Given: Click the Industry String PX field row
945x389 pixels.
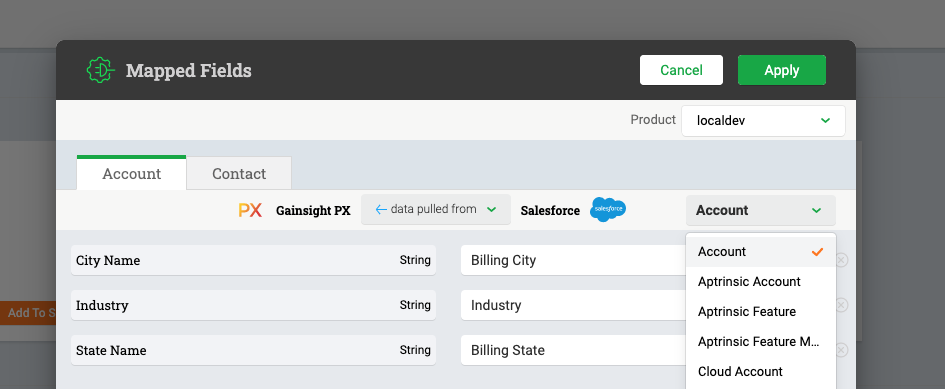Looking at the screenshot, I should [x=253, y=305].
